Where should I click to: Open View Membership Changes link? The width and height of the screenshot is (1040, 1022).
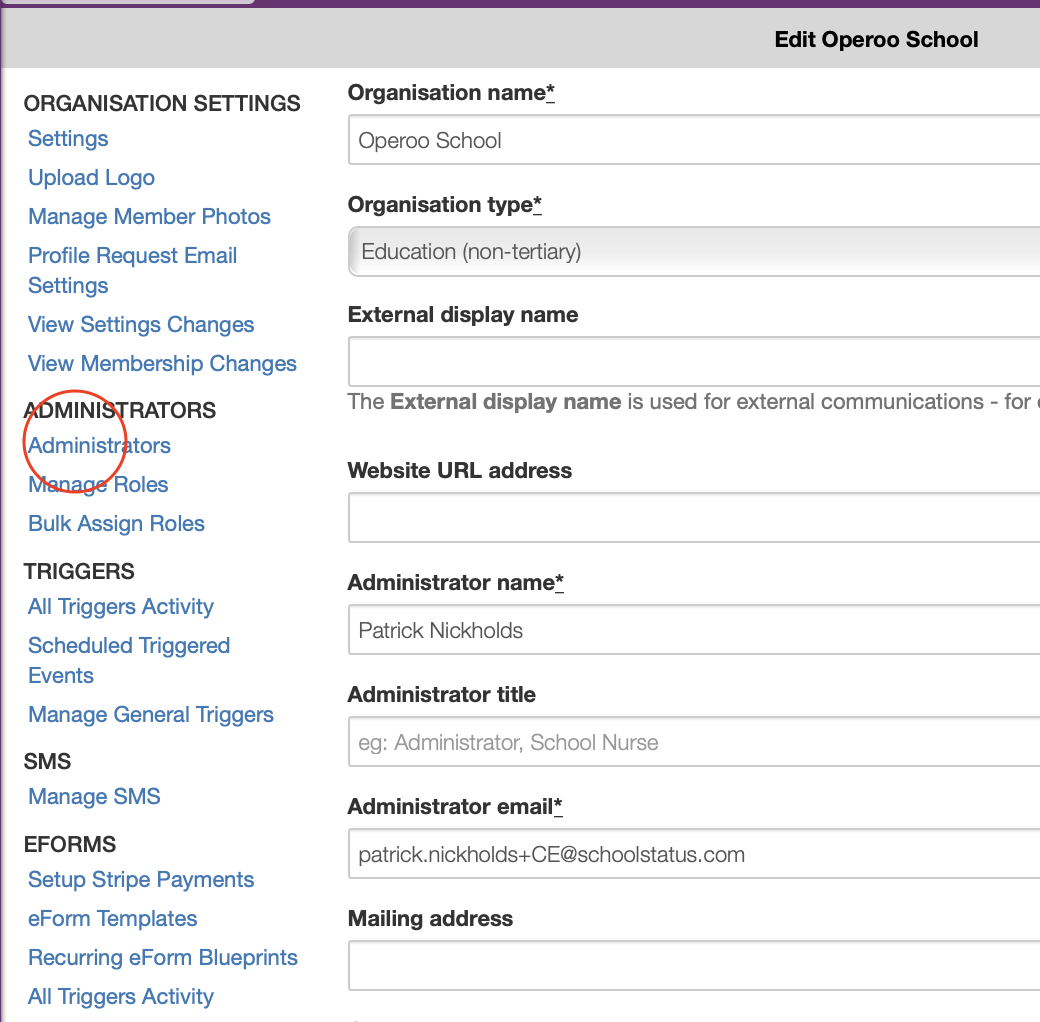point(162,364)
